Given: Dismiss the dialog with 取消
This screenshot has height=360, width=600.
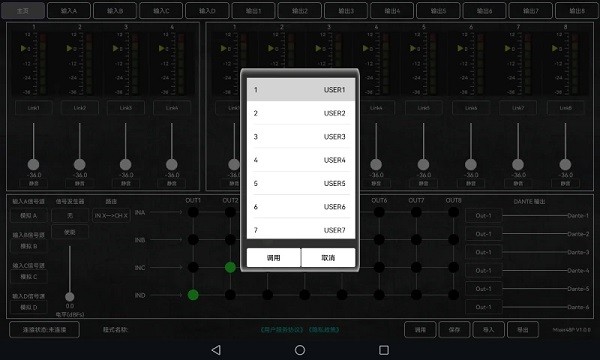Looking at the screenshot, I should pyautogui.click(x=328, y=257).
